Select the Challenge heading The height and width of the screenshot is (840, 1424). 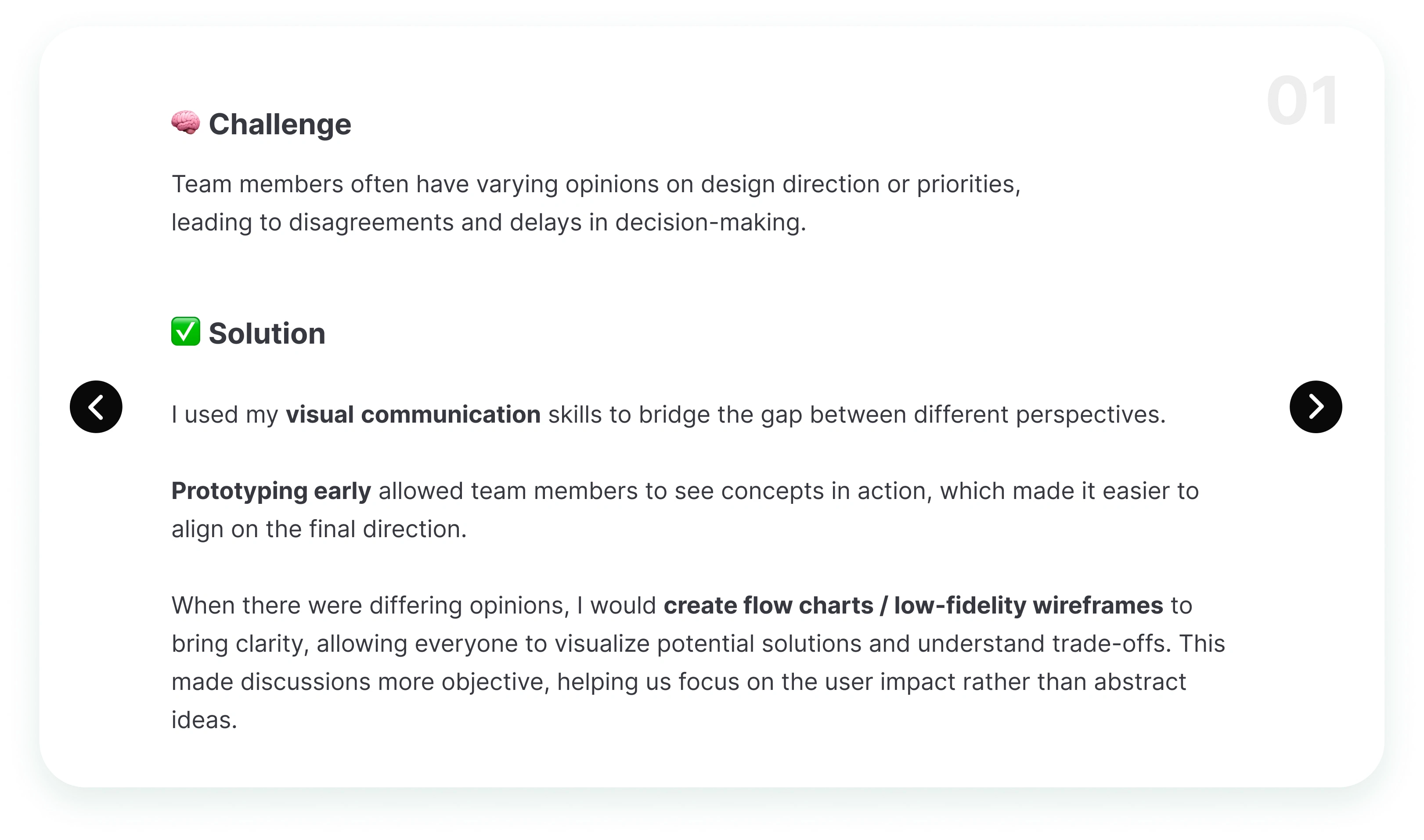(x=280, y=124)
